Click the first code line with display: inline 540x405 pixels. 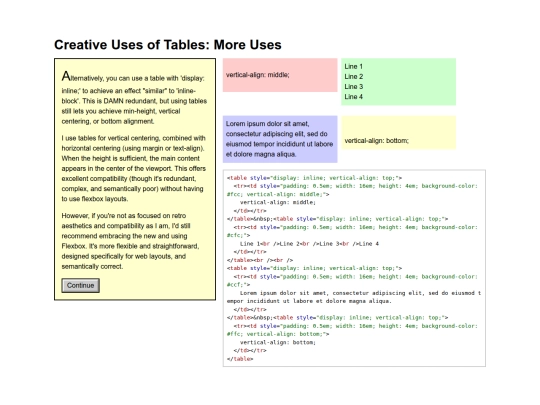click(314, 178)
